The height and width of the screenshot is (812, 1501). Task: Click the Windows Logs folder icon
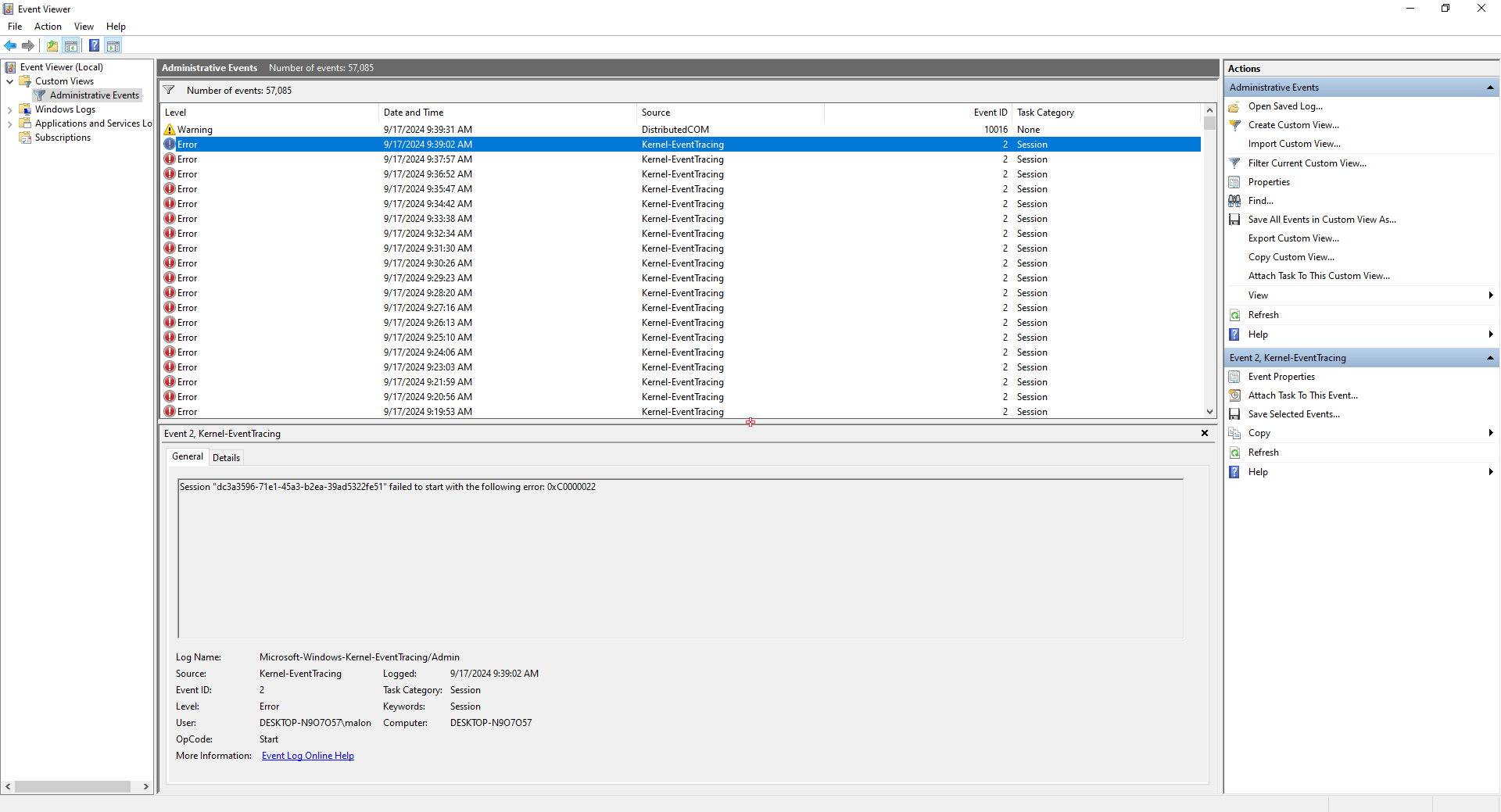[25, 109]
